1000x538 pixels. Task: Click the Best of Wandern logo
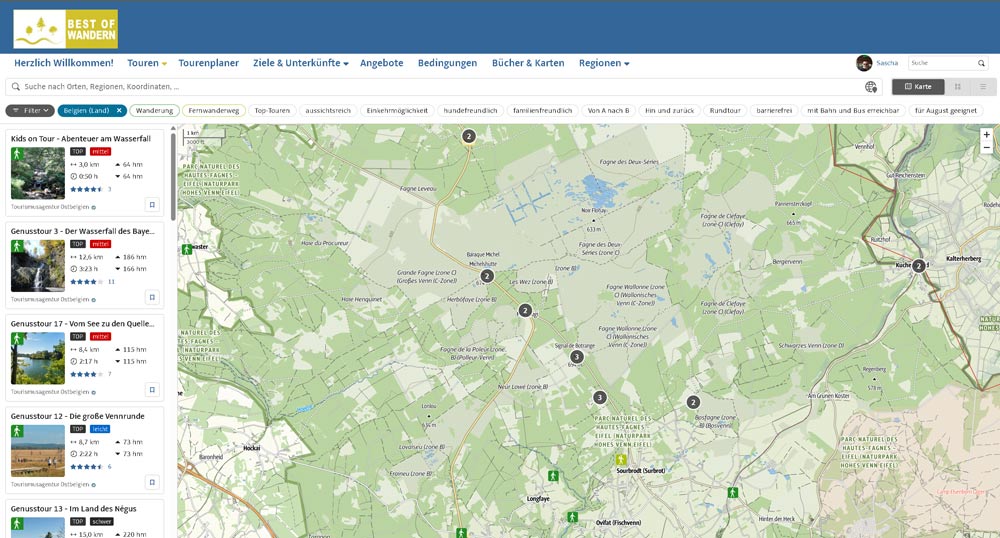click(66, 29)
